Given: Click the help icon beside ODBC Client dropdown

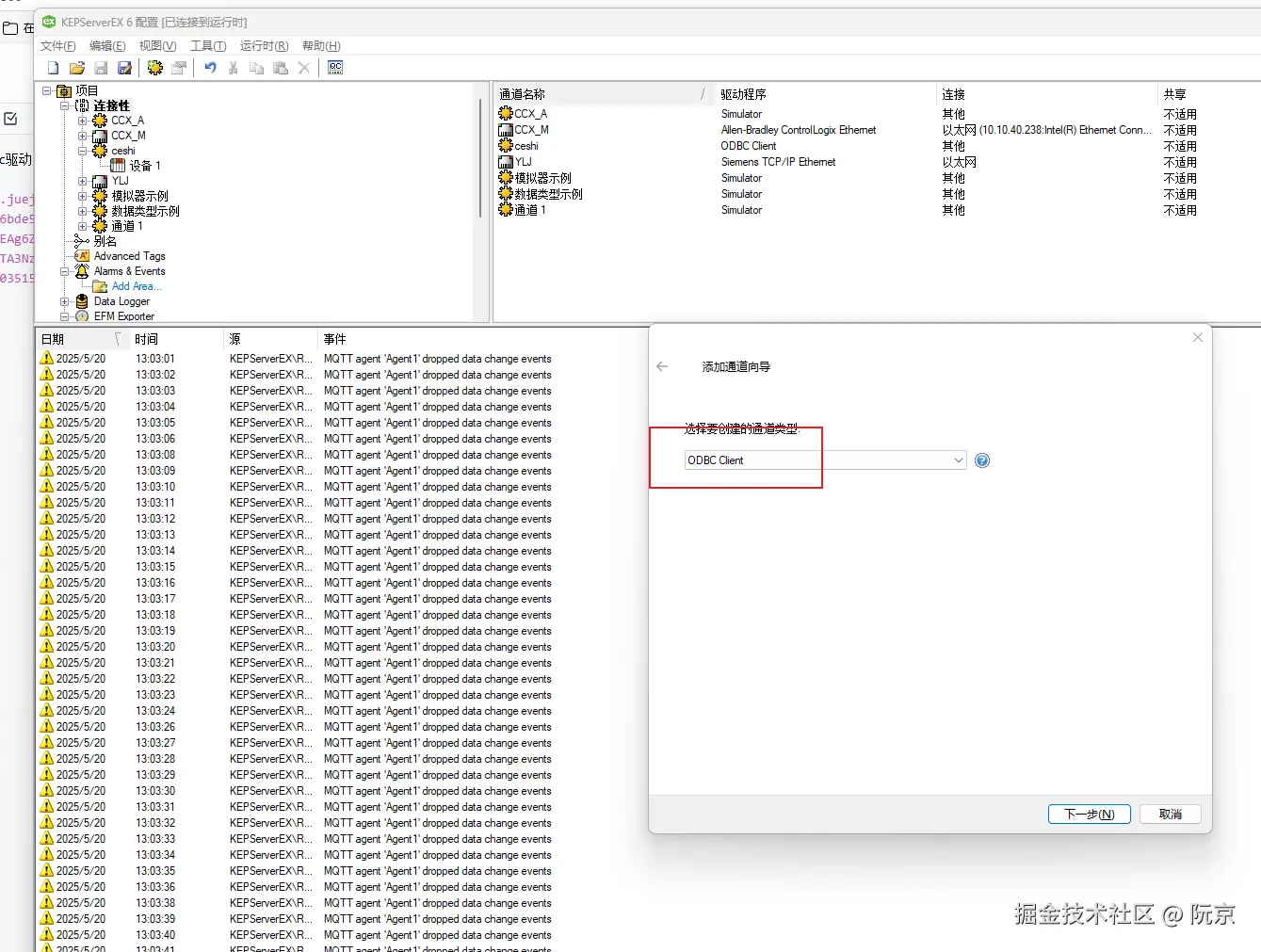Looking at the screenshot, I should point(982,460).
